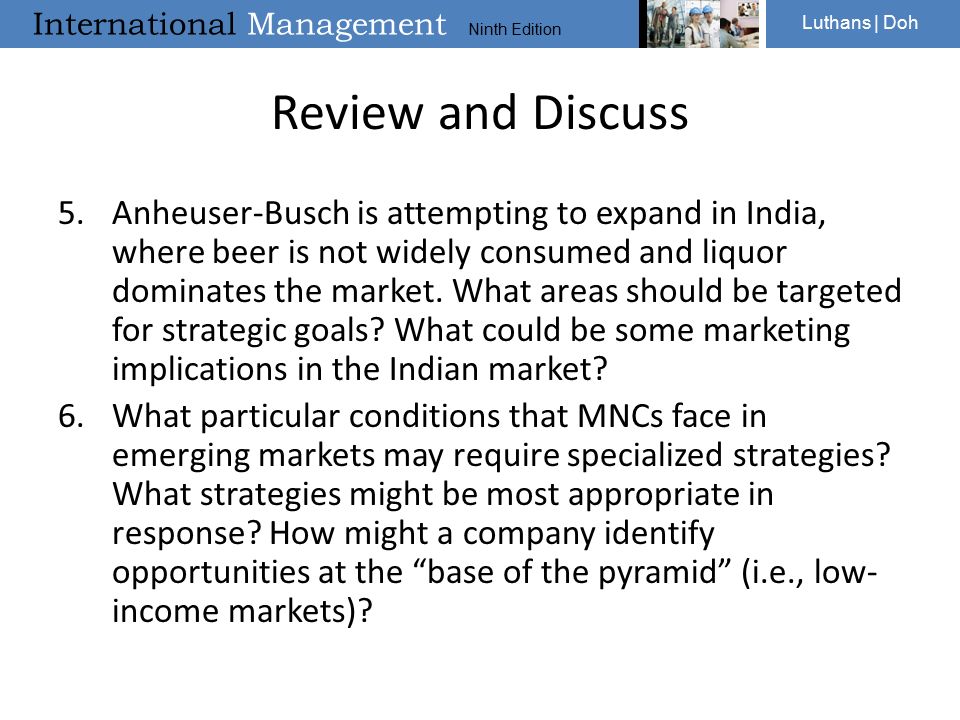Click the line 'income markets)?'
The image size is (960, 720).
(242, 612)
